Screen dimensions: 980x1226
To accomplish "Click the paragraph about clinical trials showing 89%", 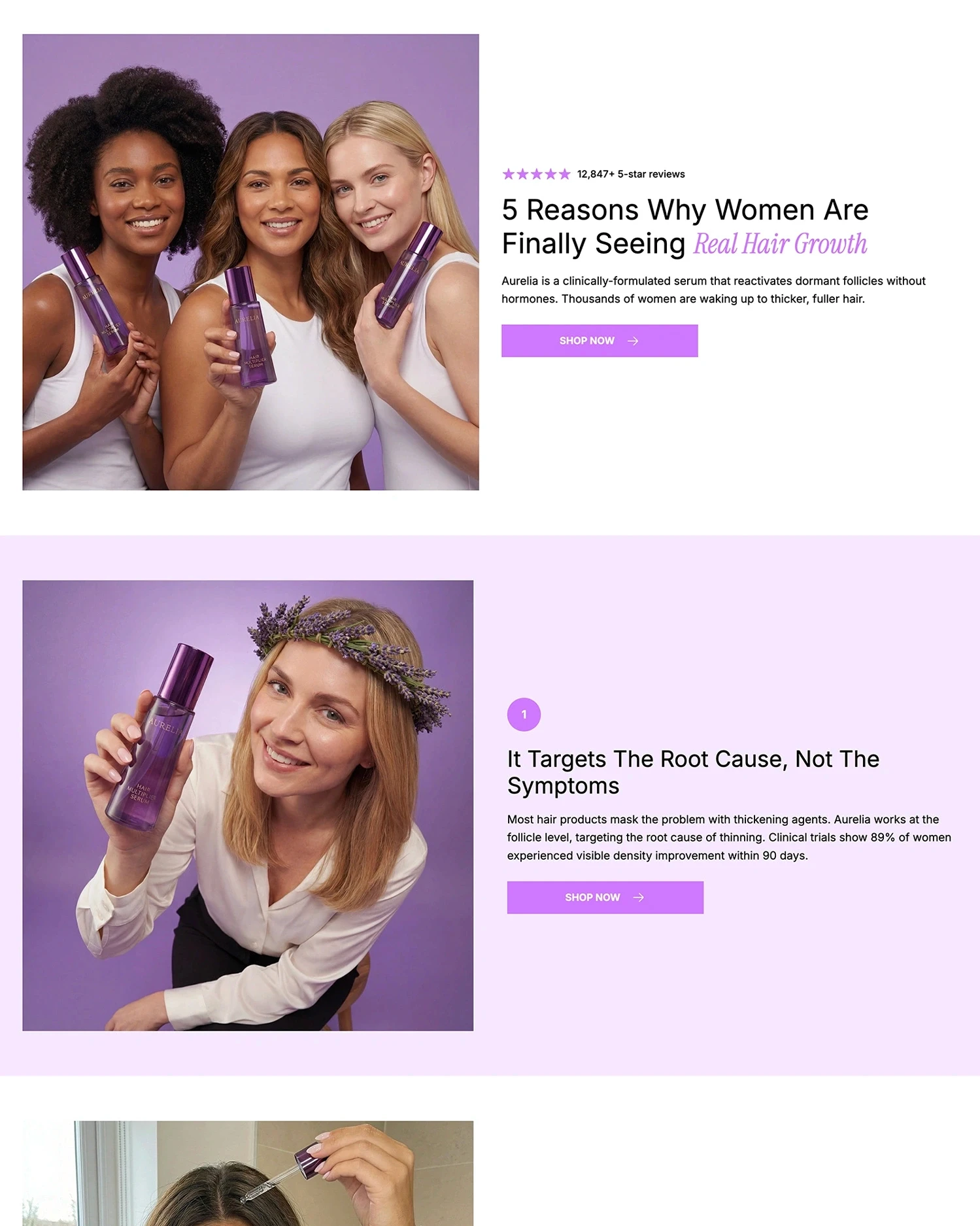I will [729, 837].
